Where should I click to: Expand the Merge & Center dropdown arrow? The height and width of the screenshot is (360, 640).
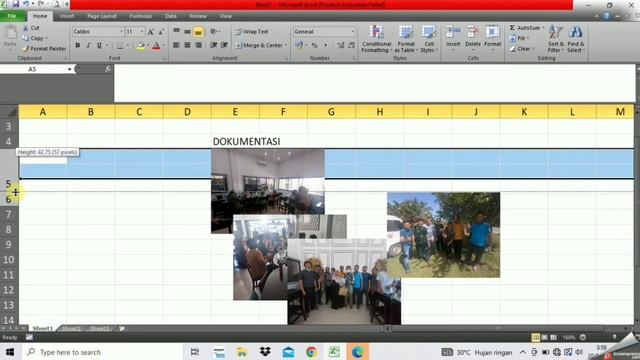coord(286,45)
